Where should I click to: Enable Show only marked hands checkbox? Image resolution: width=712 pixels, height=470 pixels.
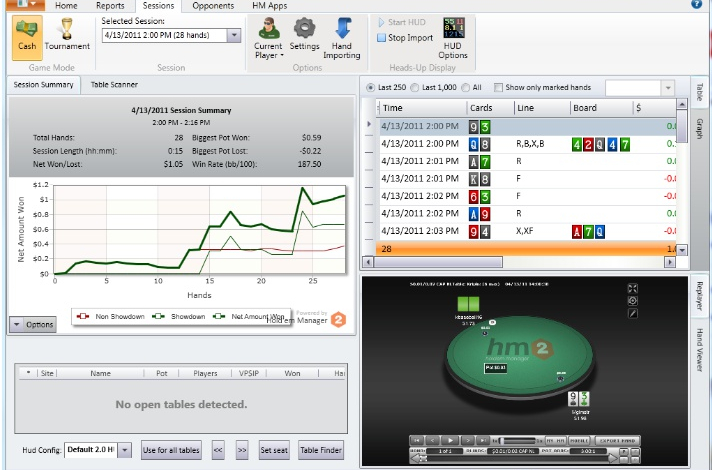(498, 88)
